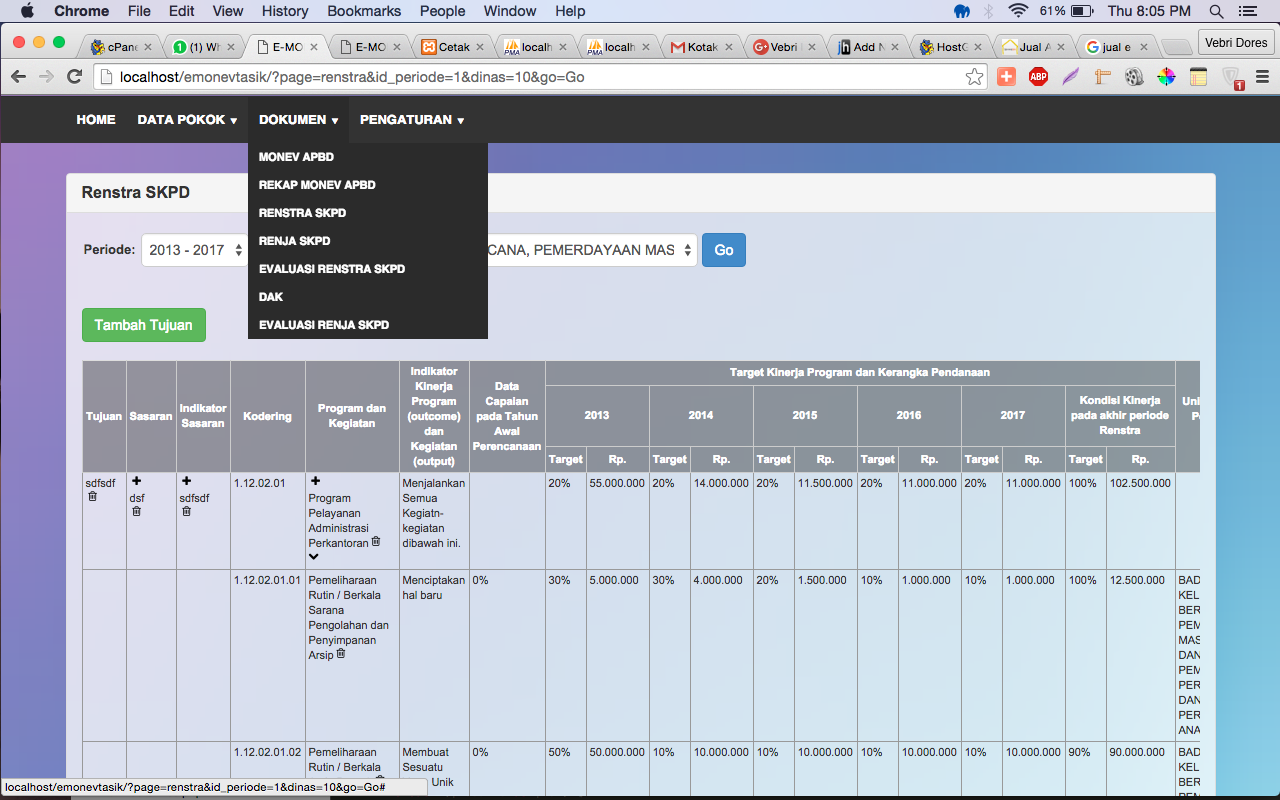1280x800 pixels.
Task: Choose Rekap Monev APBD menu item
Action: (x=316, y=185)
